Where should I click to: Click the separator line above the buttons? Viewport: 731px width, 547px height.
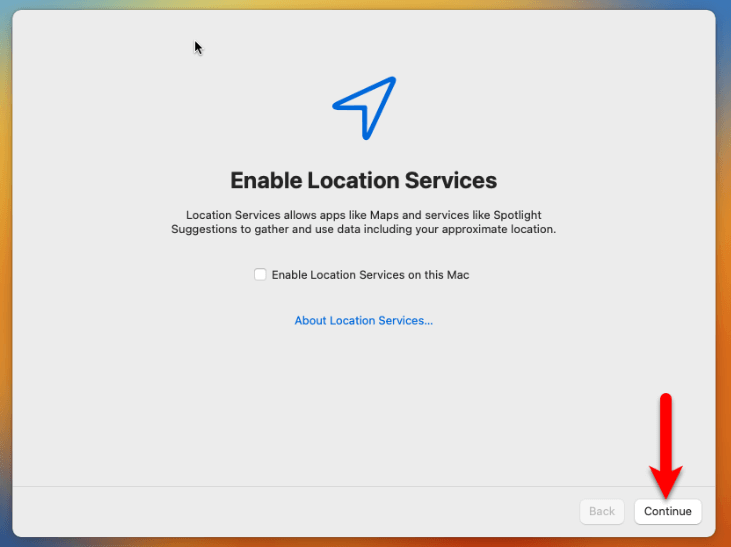[x=300, y=487]
